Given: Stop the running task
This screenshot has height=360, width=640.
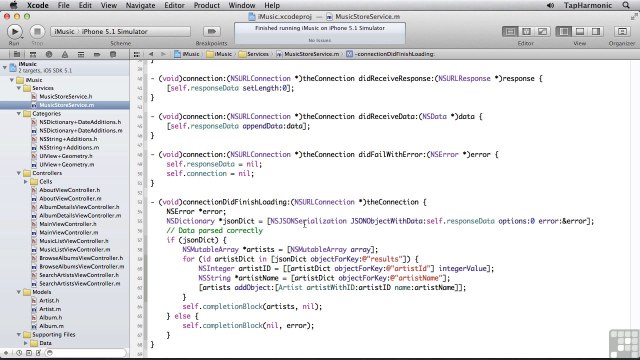Looking at the screenshot, I should 37,31.
